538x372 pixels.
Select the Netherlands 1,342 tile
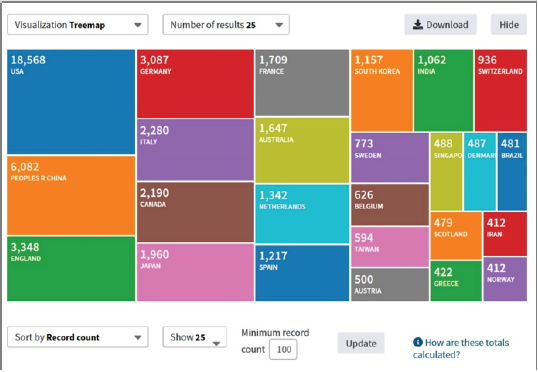click(x=302, y=214)
